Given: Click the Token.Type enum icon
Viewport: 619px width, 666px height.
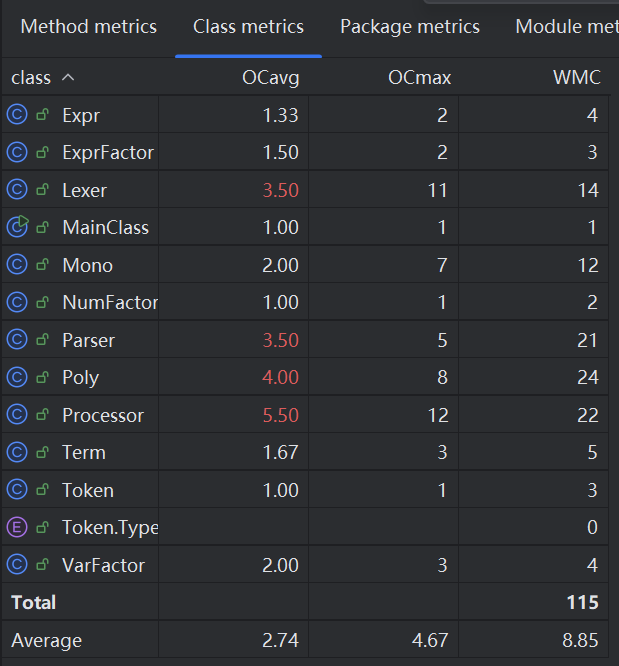Looking at the screenshot, I should (16, 527).
